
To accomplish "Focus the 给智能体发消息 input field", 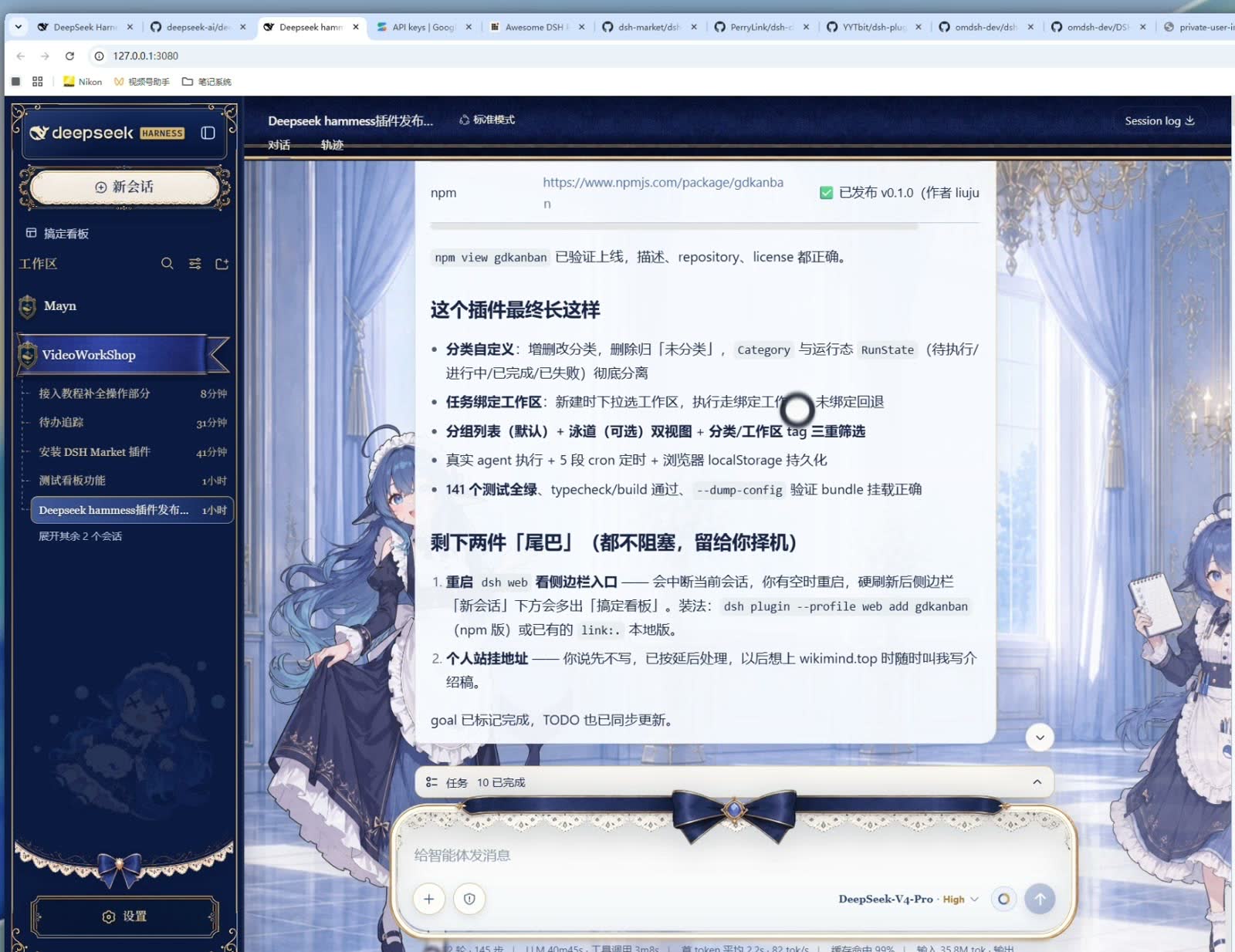I will (x=733, y=855).
